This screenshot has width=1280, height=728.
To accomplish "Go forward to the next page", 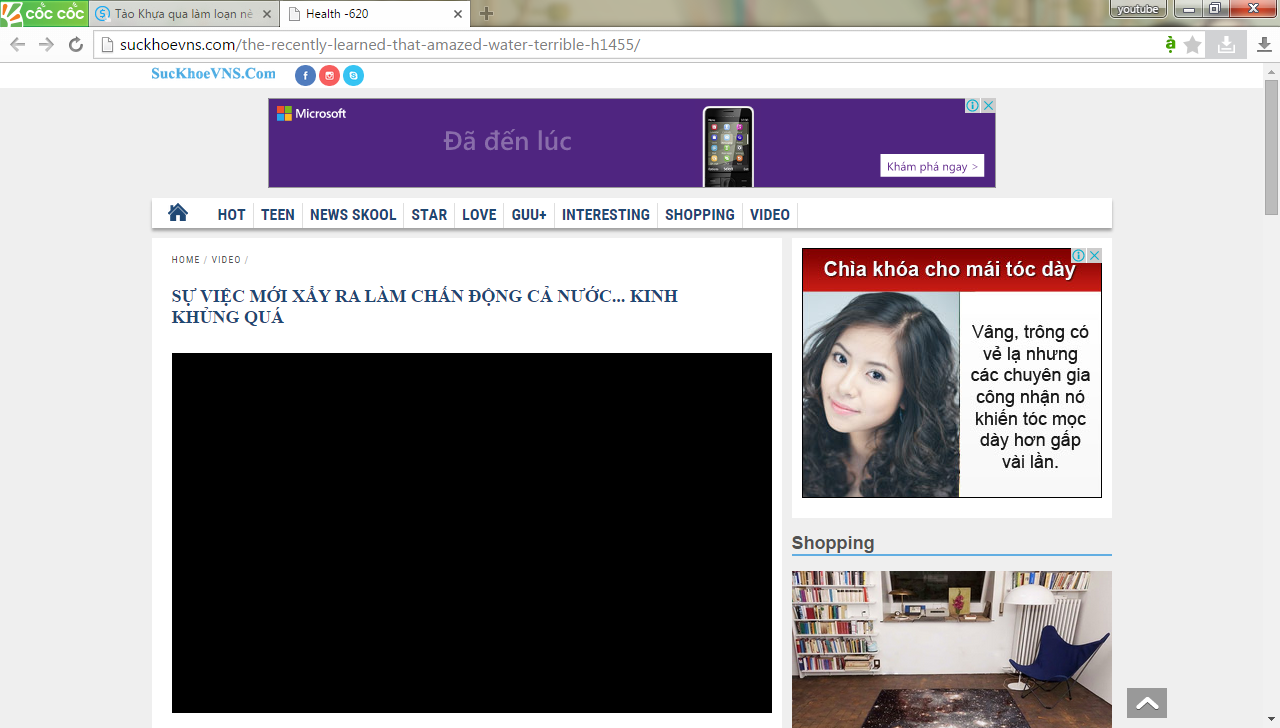I will tap(46, 44).
